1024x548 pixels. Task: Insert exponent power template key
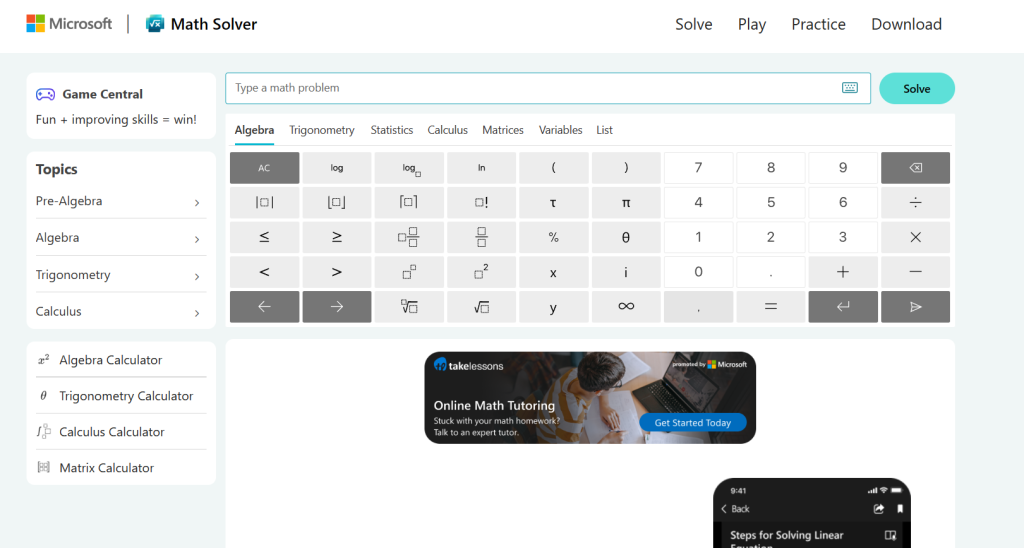409,272
